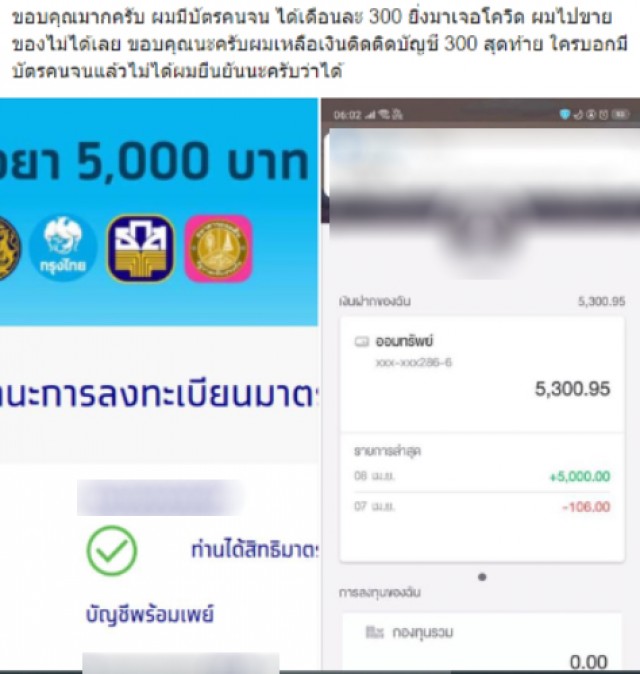Select the +5,000.00 transaction entry

click(482, 476)
